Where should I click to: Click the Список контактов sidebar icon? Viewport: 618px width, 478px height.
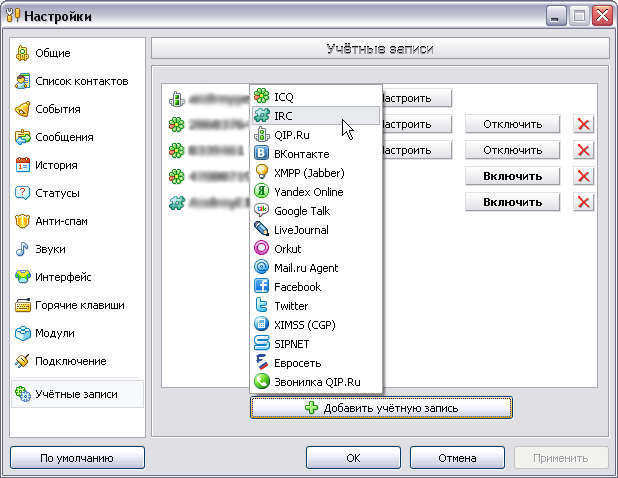[22, 81]
